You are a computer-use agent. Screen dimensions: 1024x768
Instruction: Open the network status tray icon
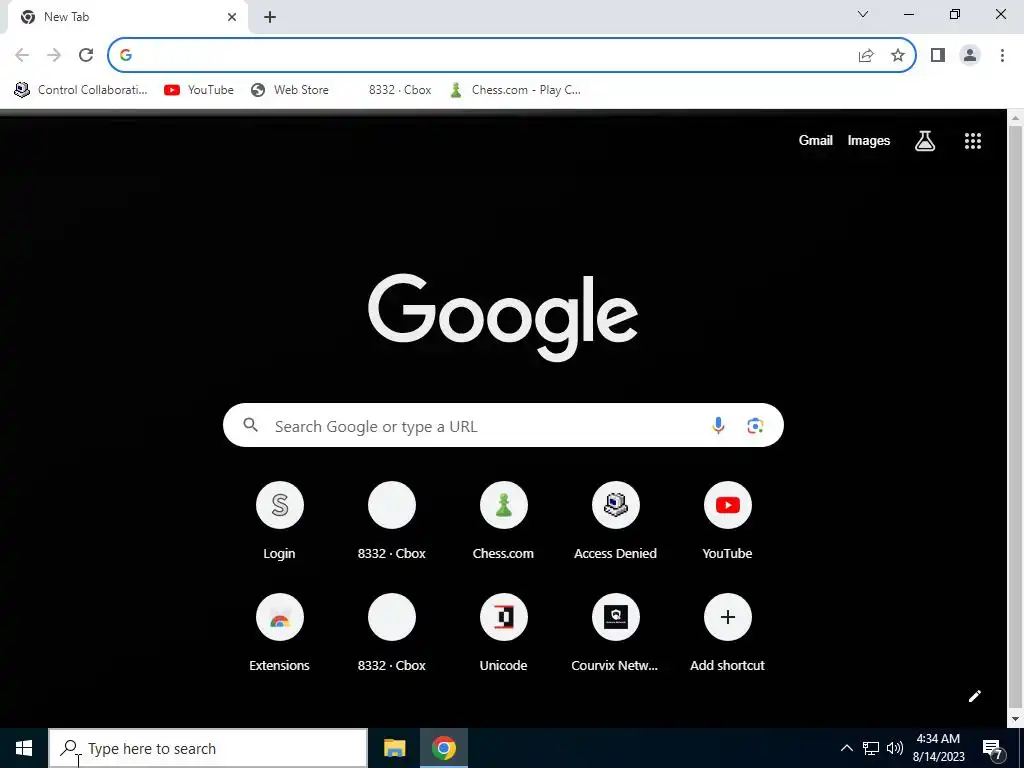coord(871,748)
